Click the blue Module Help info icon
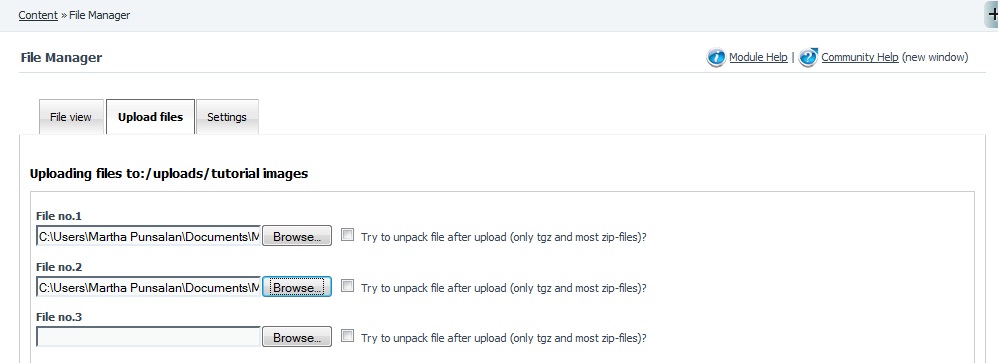 pyautogui.click(x=716, y=57)
